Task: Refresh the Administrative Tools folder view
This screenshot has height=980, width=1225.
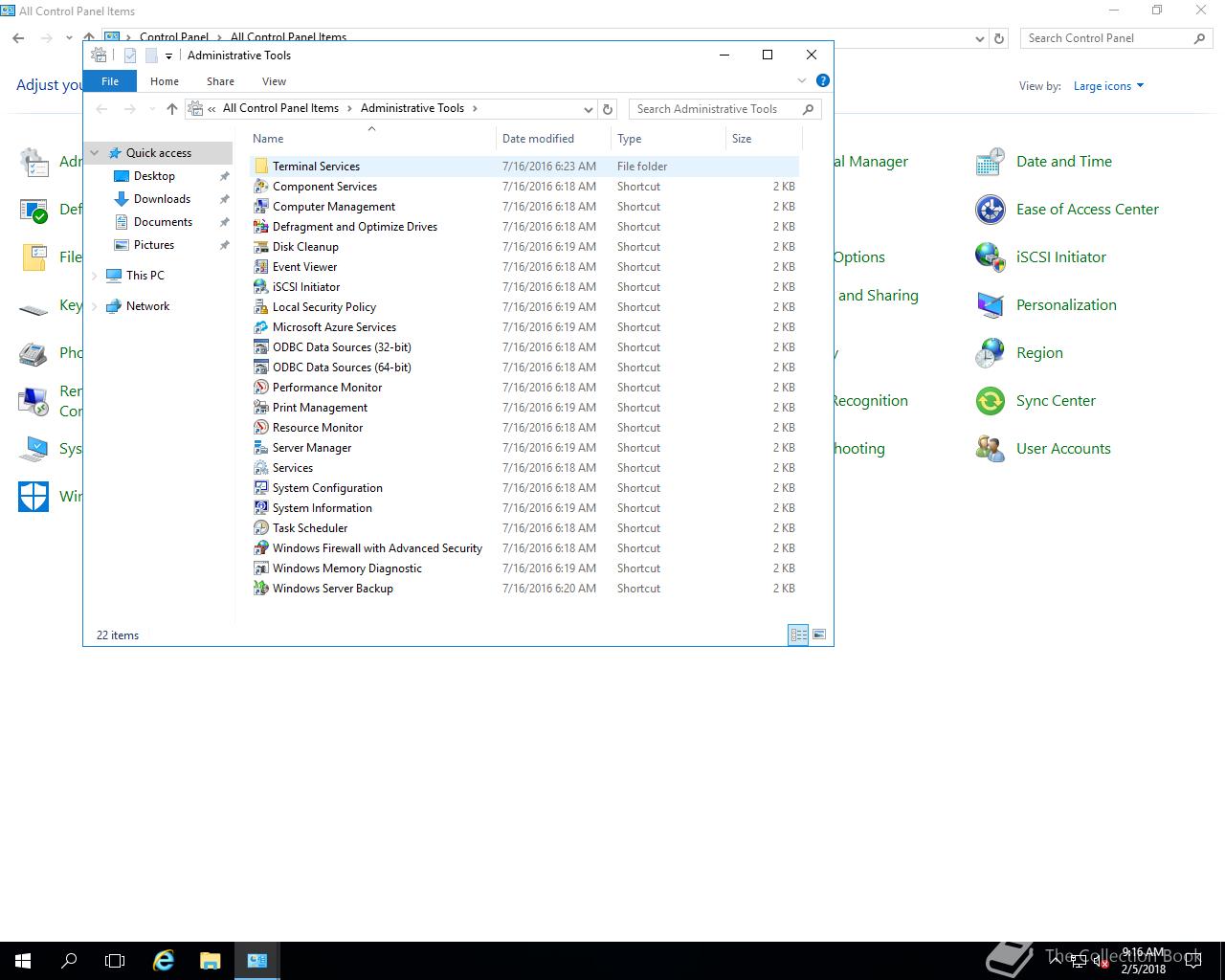Action: point(608,109)
